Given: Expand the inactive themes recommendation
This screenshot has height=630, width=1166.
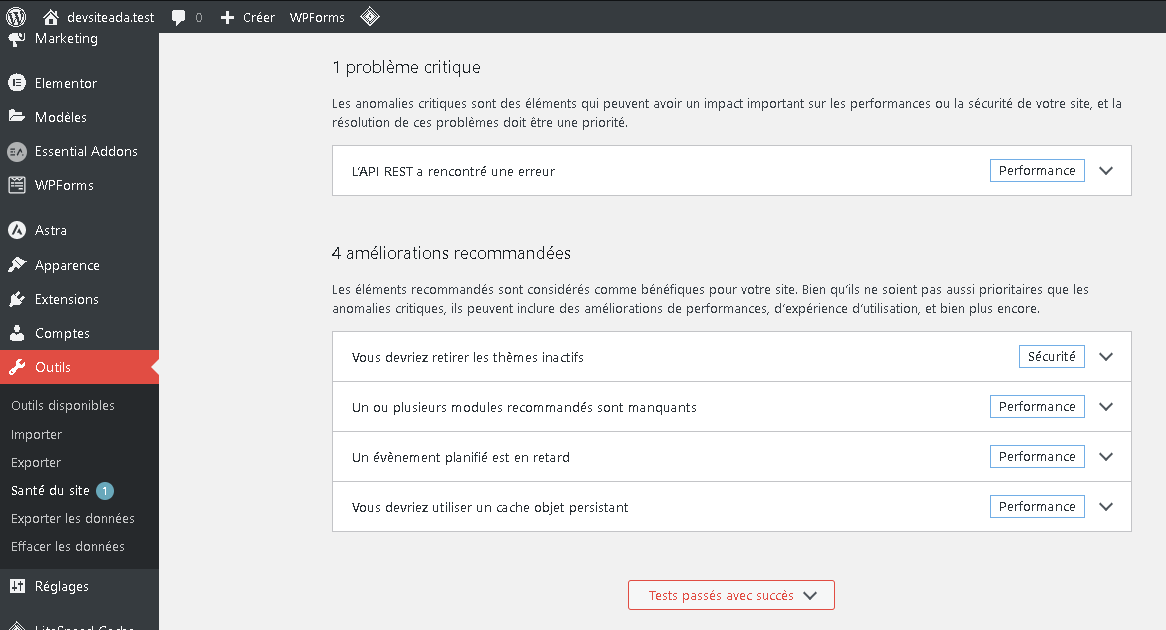Looking at the screenshot, I should [1105, 357].
